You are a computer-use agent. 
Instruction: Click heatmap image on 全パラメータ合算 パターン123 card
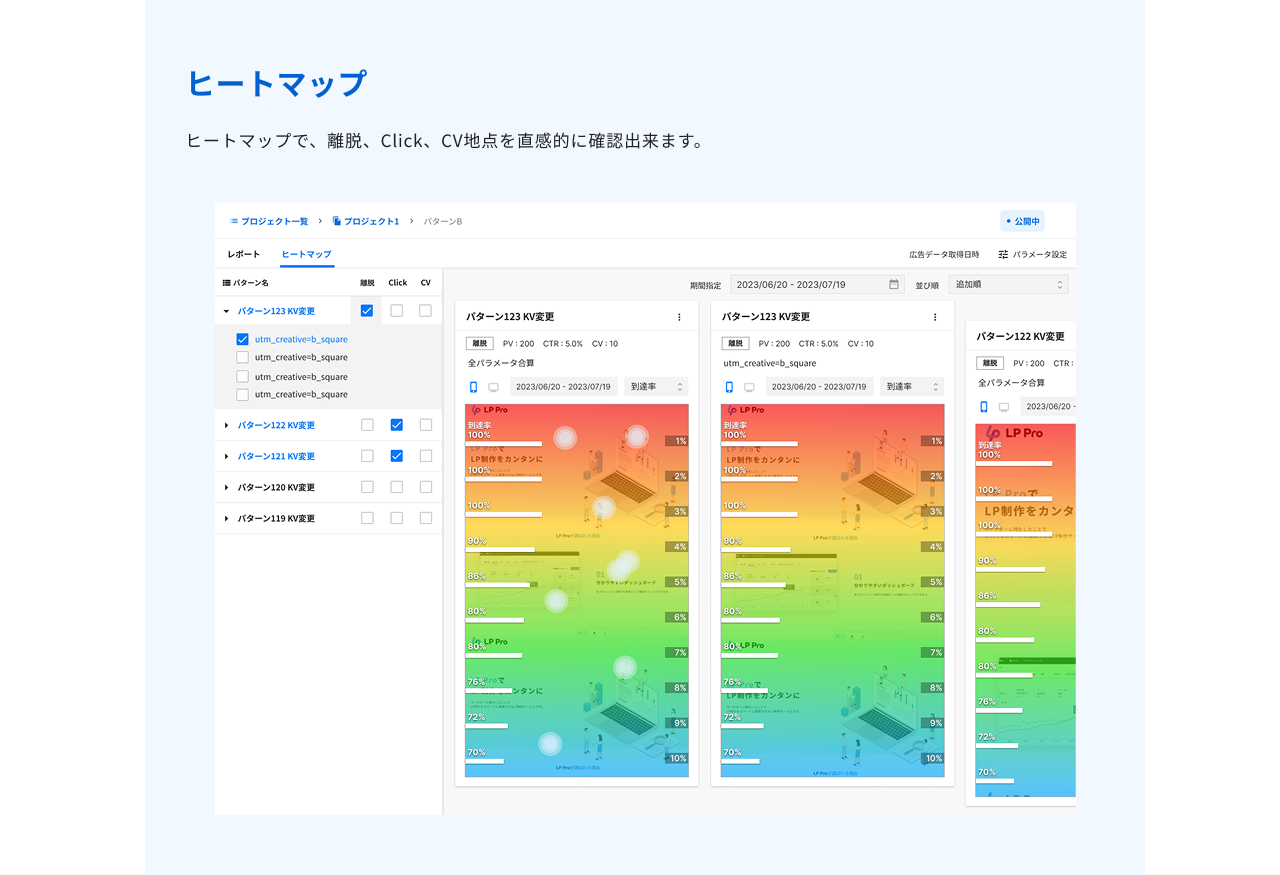point(577,590)
